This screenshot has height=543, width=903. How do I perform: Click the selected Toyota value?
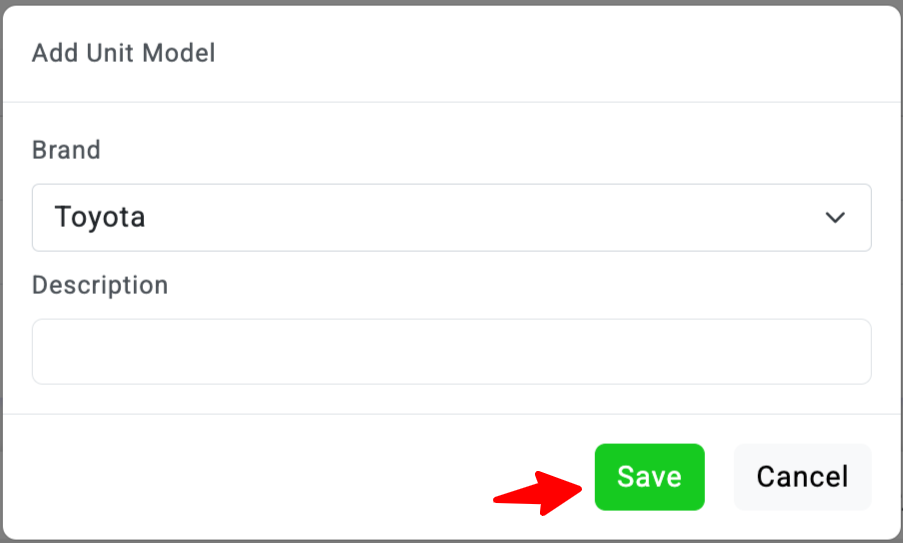point(100,217)
